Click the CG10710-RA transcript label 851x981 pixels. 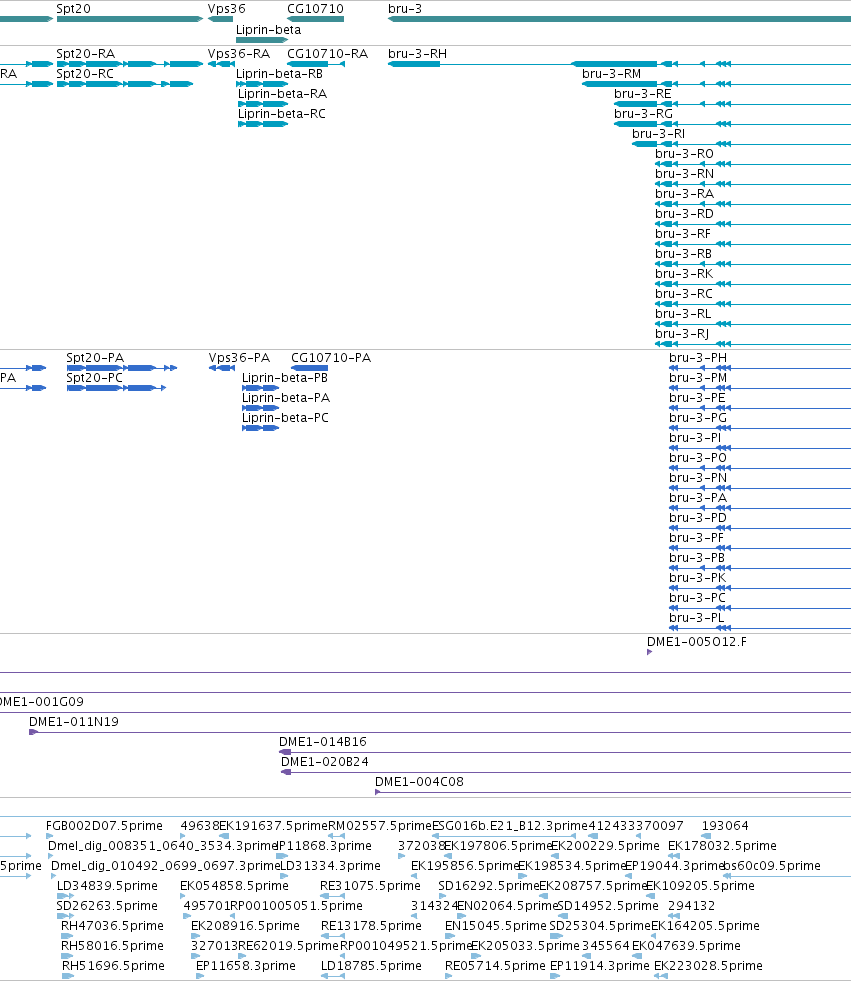327,54
